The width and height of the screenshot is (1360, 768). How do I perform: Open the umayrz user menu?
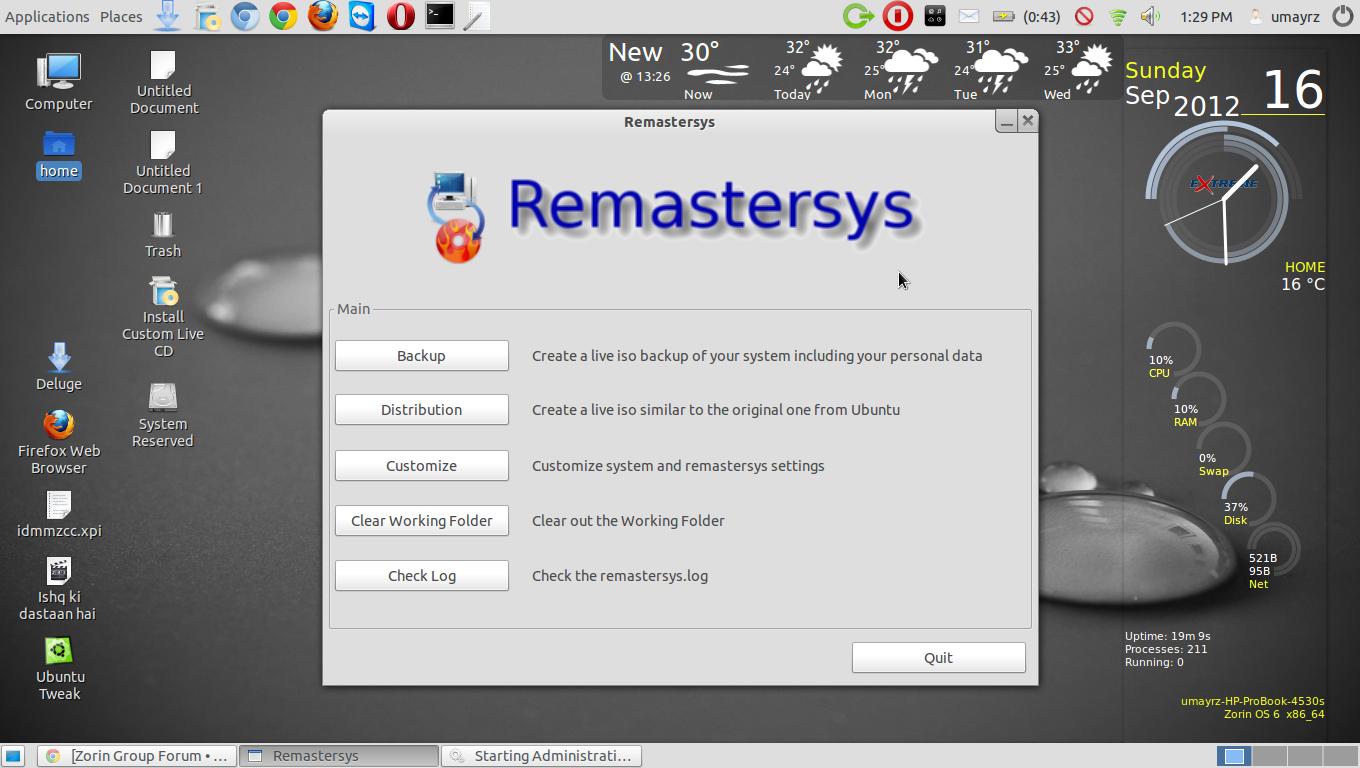pyautogui.click(x=1284, y=16)
